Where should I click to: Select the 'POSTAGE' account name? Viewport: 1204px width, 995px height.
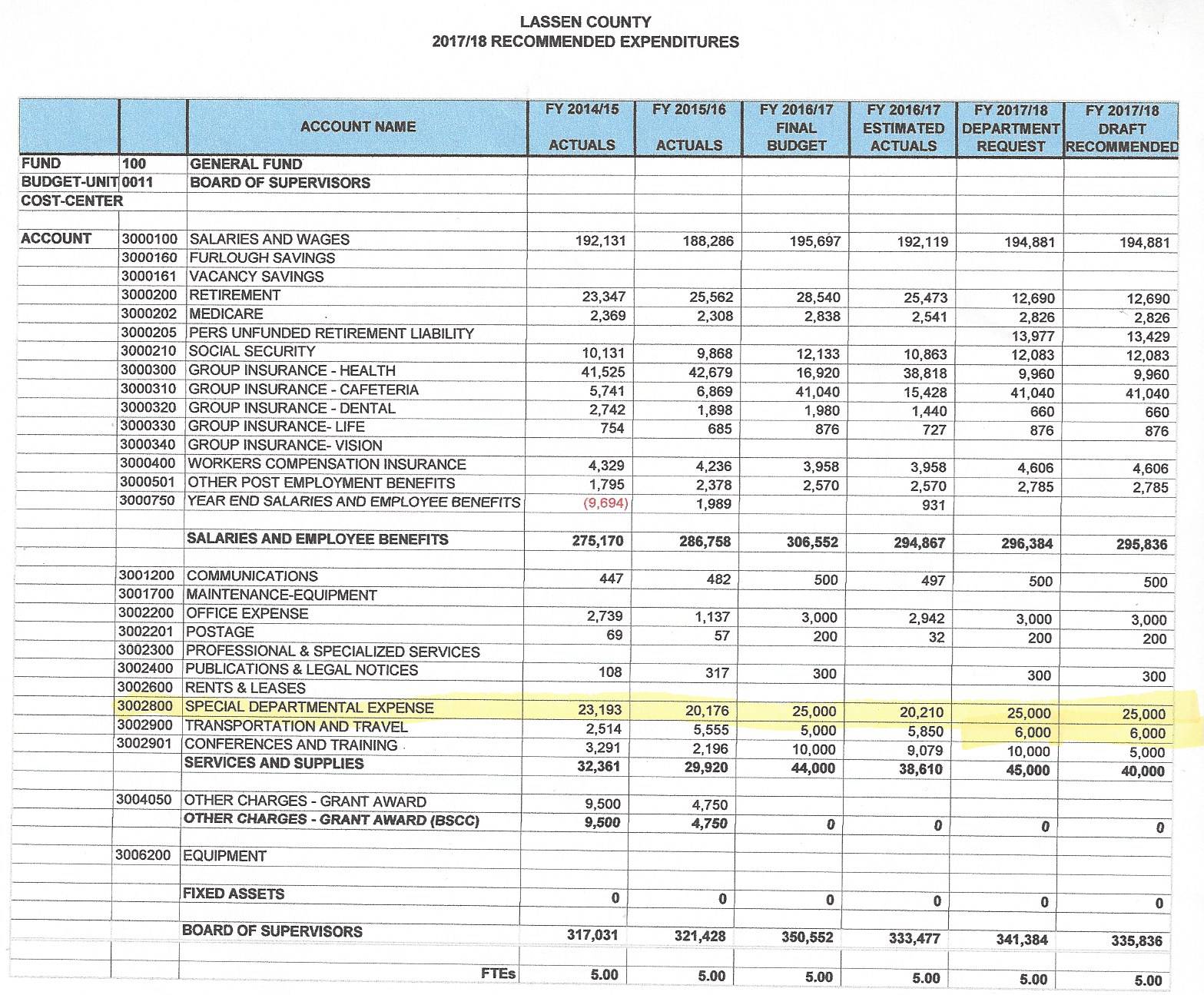coord(220,632)
